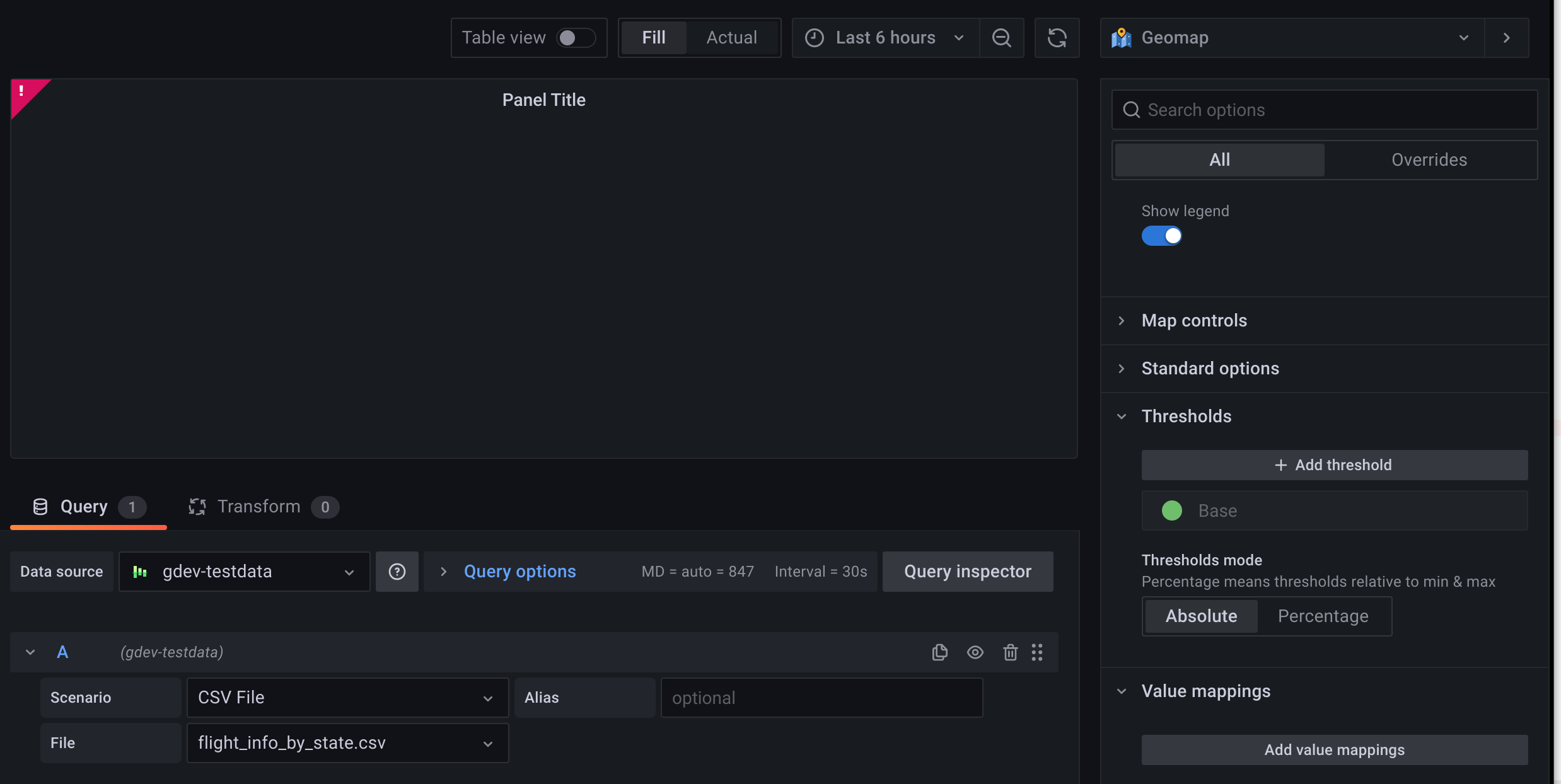
Task: Open data source help icon
Action: click(x=397, y=572)
